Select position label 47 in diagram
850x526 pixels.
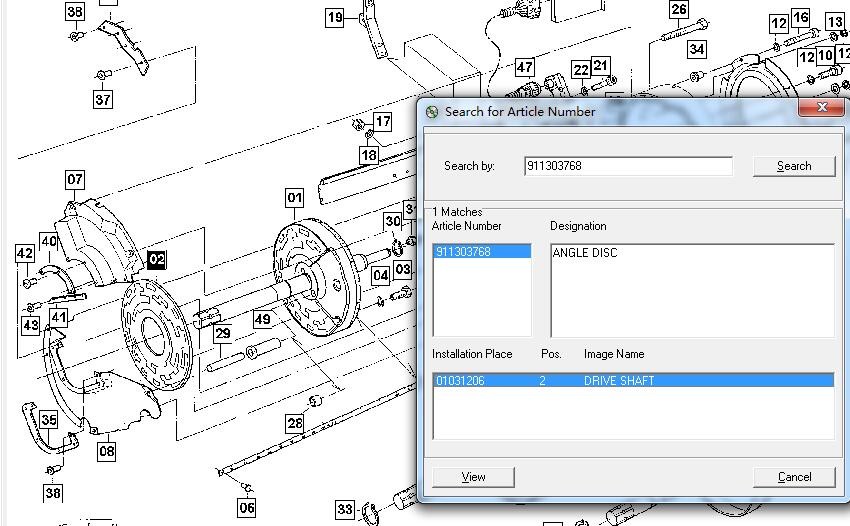click(524, 67)
